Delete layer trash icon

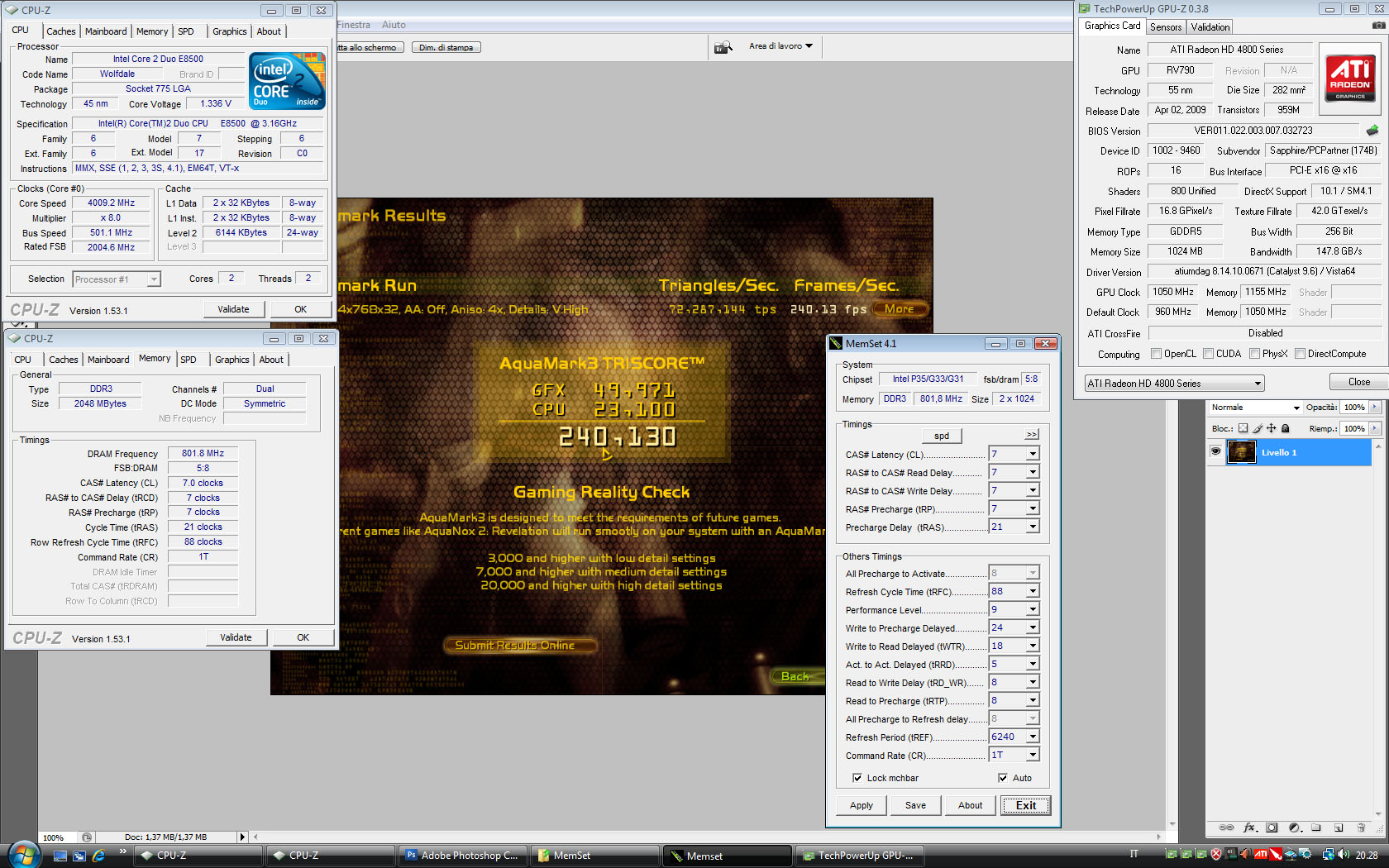tap(1361, 827)
